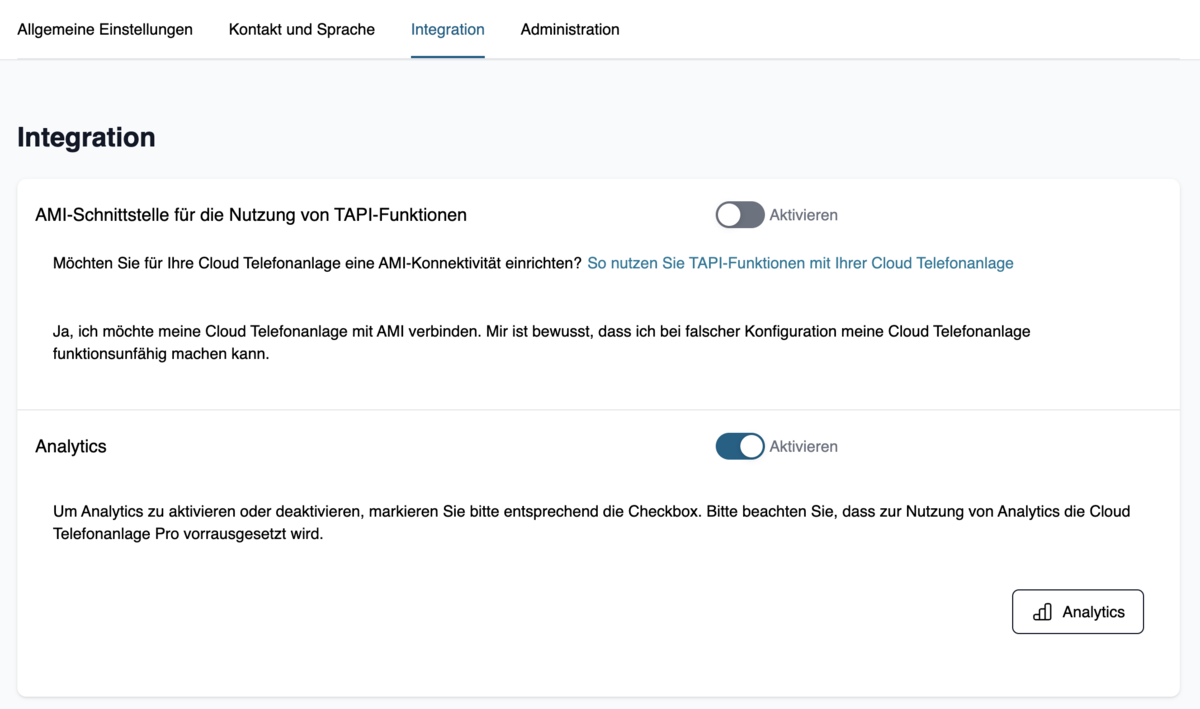Click the Analytics button

[1078, 612]
